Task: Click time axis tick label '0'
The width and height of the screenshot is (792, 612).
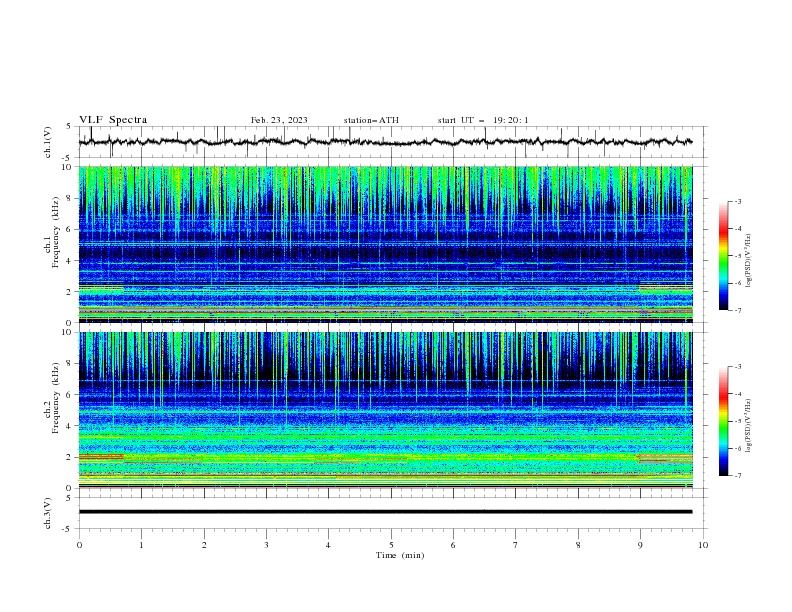Action: 79,545
